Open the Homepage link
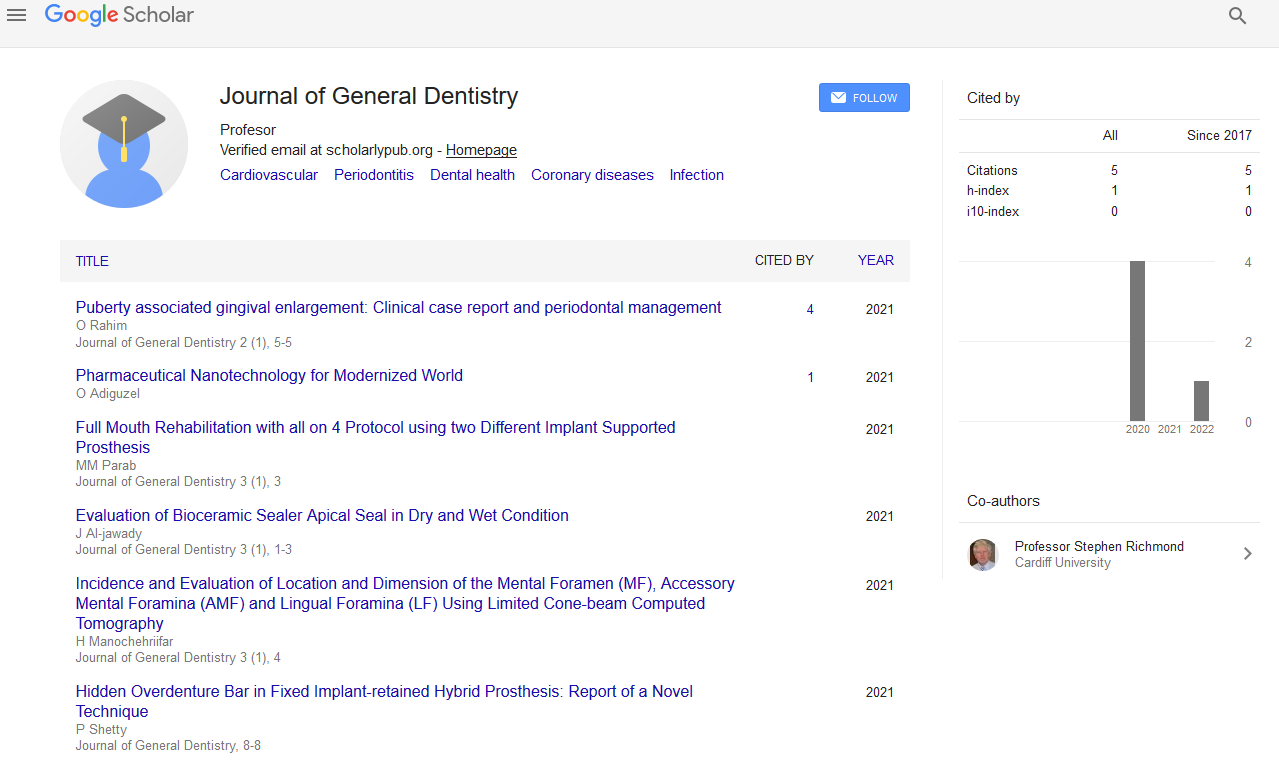The image size is (1279, 764). 481,150
